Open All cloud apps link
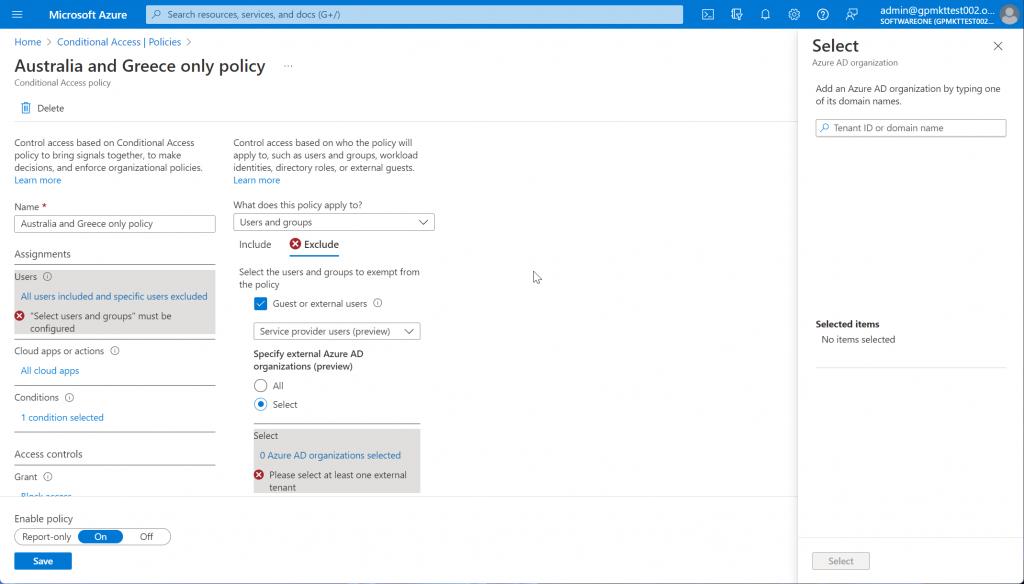 [x=50, y=370]
